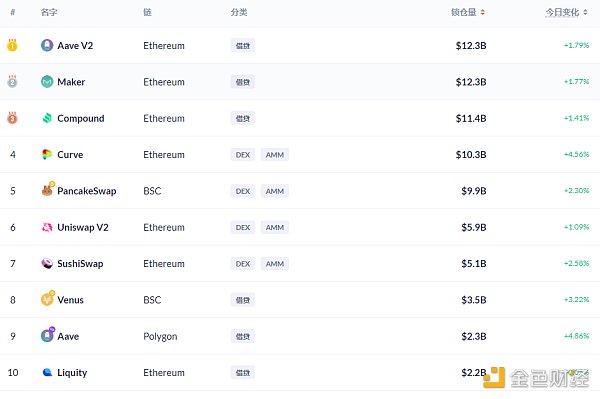Image resolution: width=600 pixels, height=399 pixels.
Task: Click the Uniswap V2 unicorn icon
Action: point(47,227)
